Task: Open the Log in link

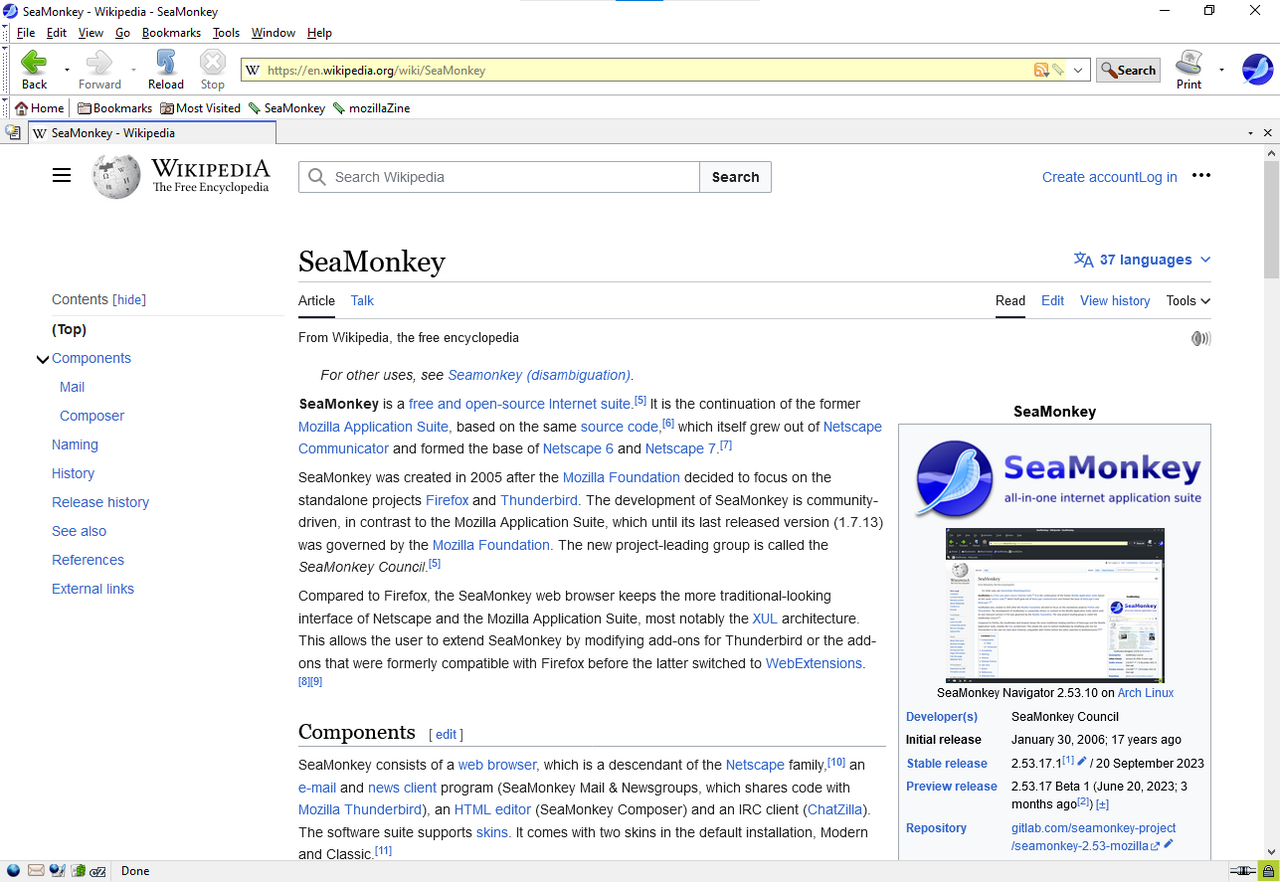Action: [x=1157, y=177]
